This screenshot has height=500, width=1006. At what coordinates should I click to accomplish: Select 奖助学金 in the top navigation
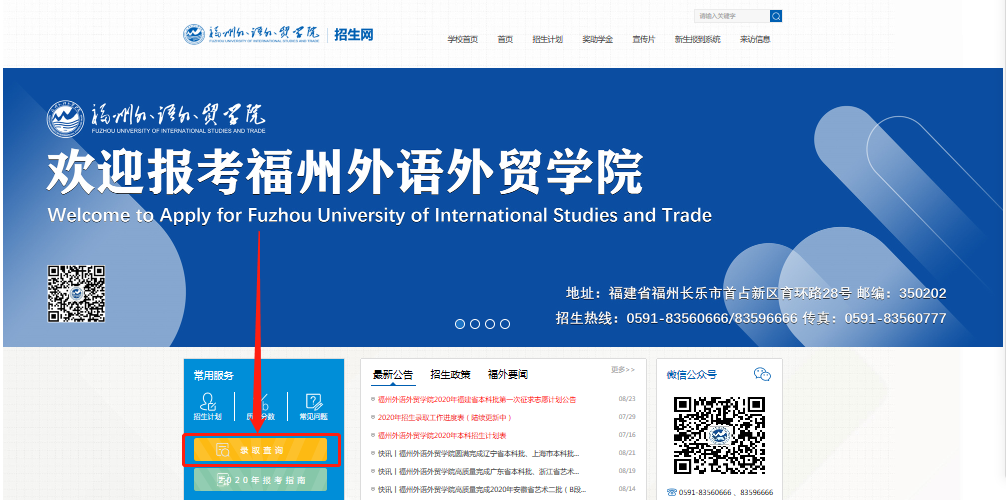coord(597,39)
